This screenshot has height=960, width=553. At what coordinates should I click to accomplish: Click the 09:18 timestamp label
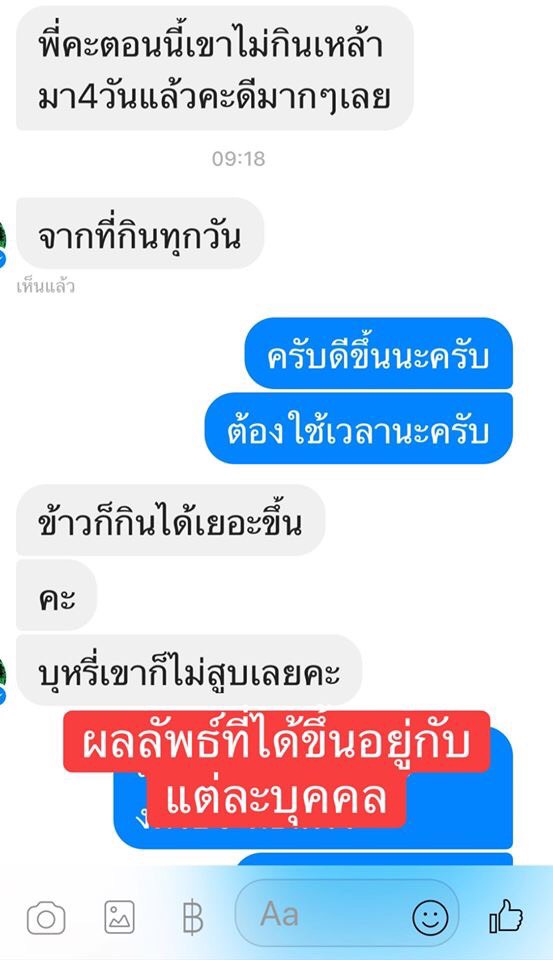tap(238, 159)
